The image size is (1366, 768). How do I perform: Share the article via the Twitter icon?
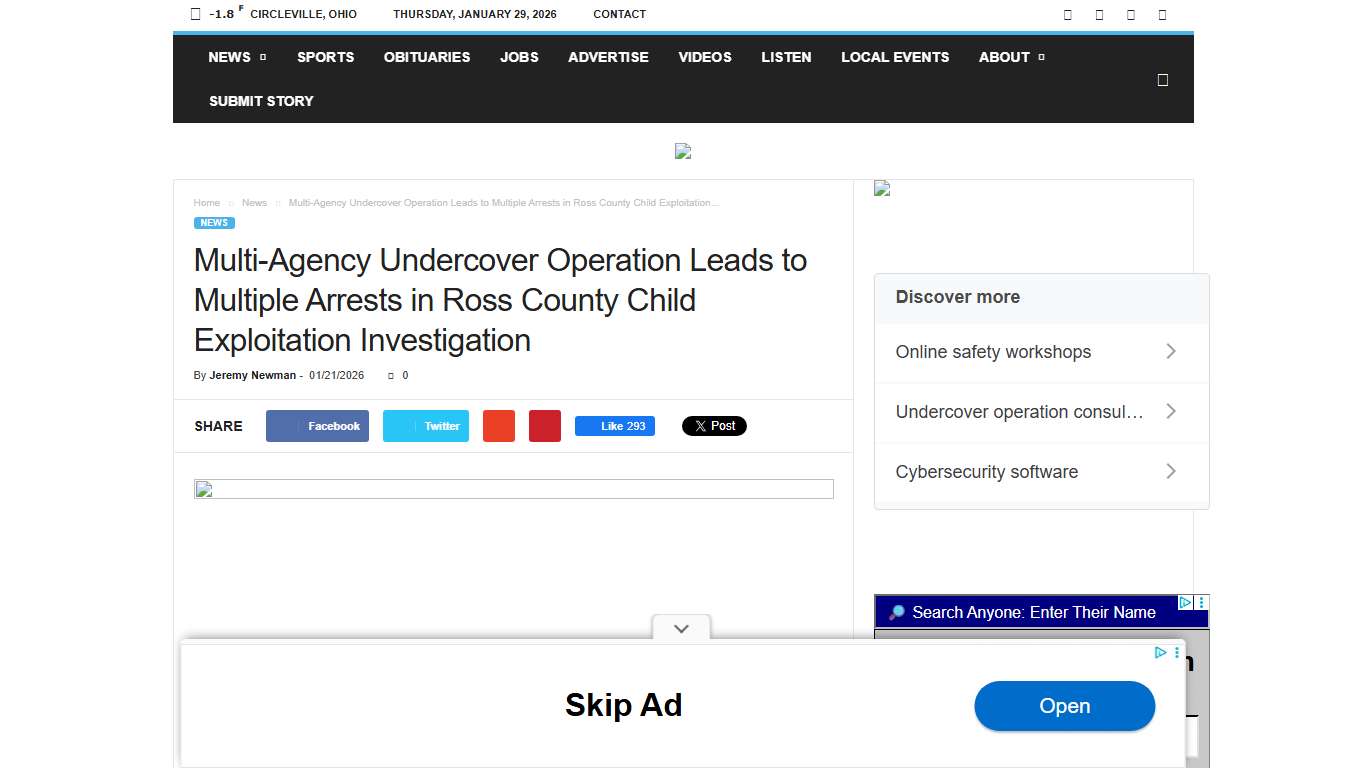pyautogui.click(x=426, y=426)
